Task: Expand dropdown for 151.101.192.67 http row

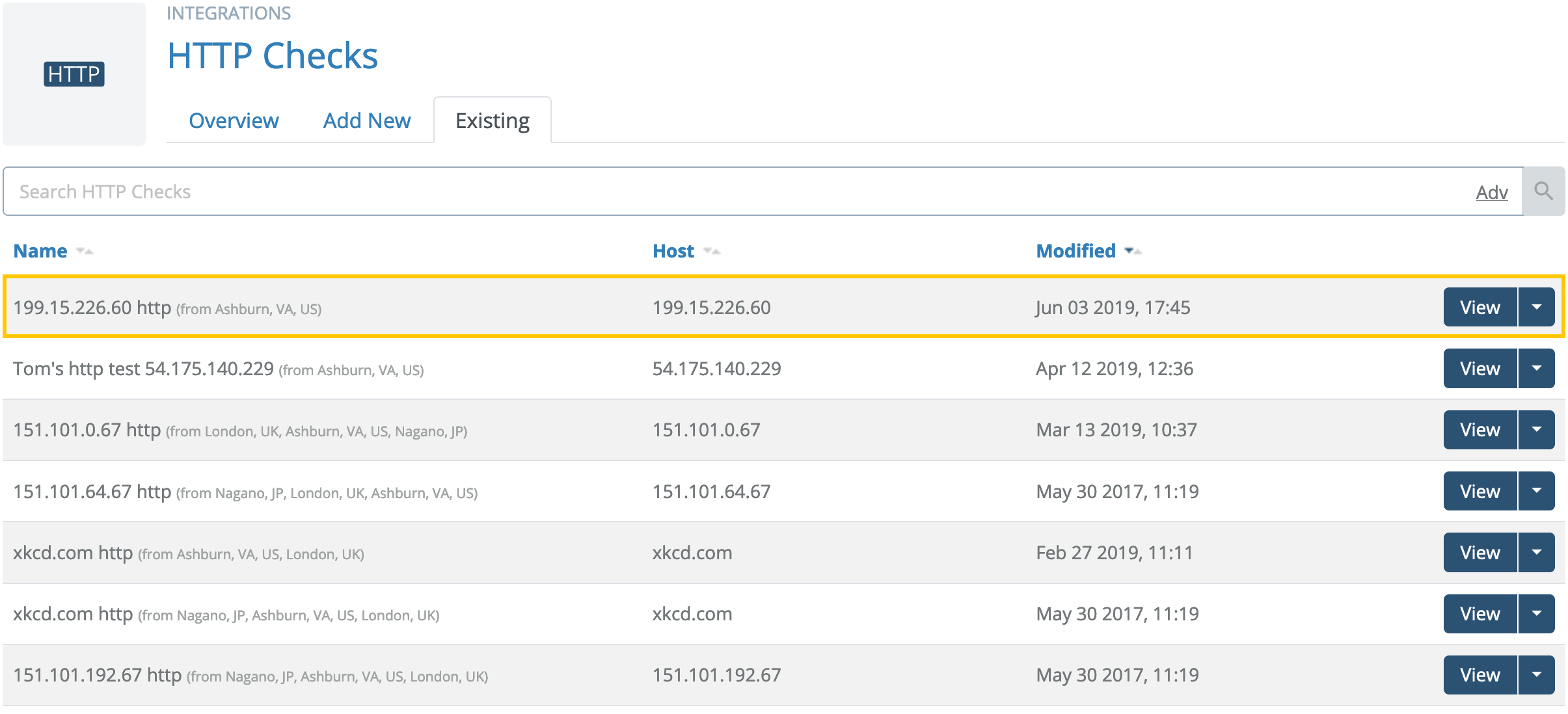Action: pos(1536,674)
